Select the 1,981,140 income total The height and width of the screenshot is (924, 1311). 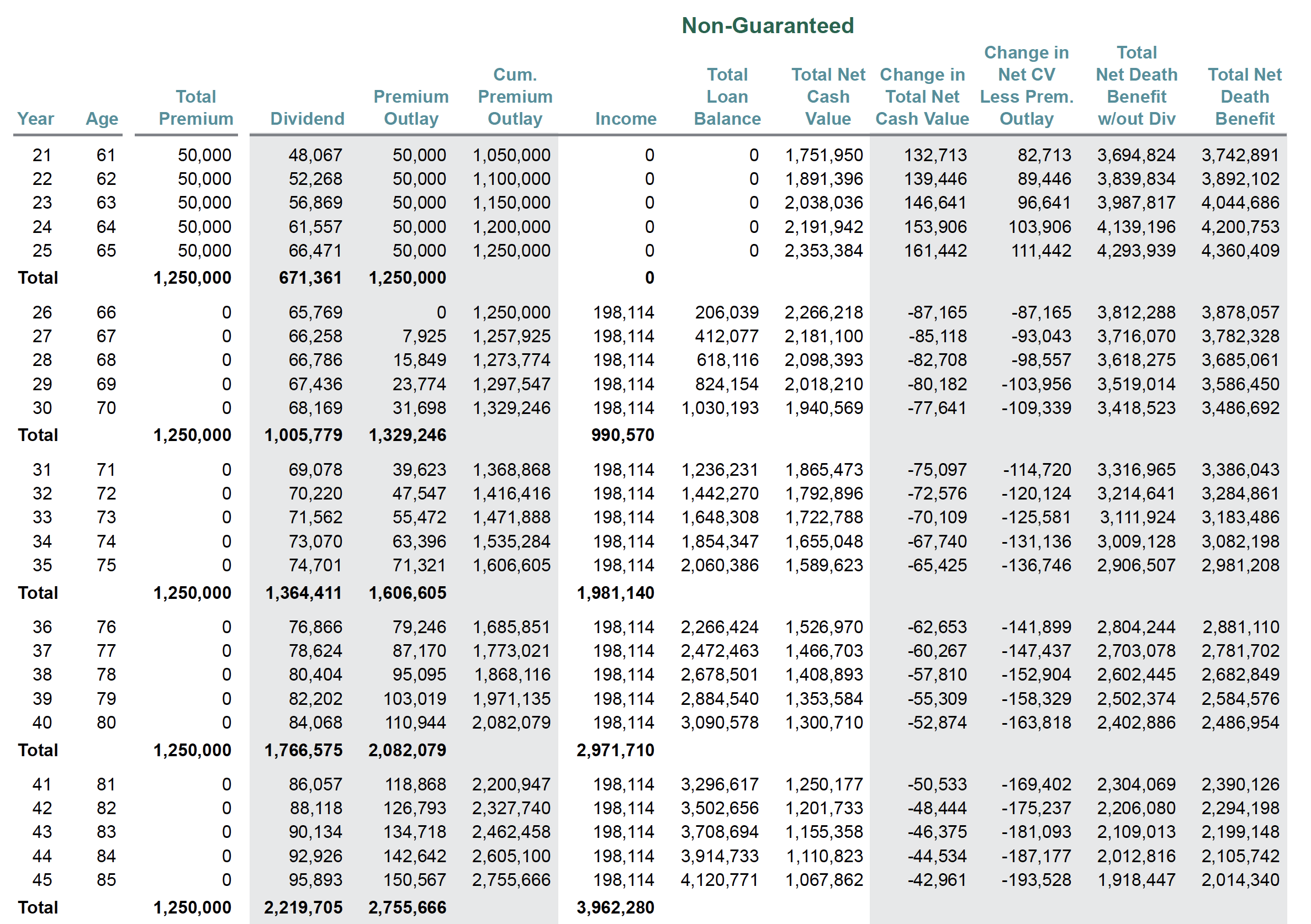[x=616, y=593]
